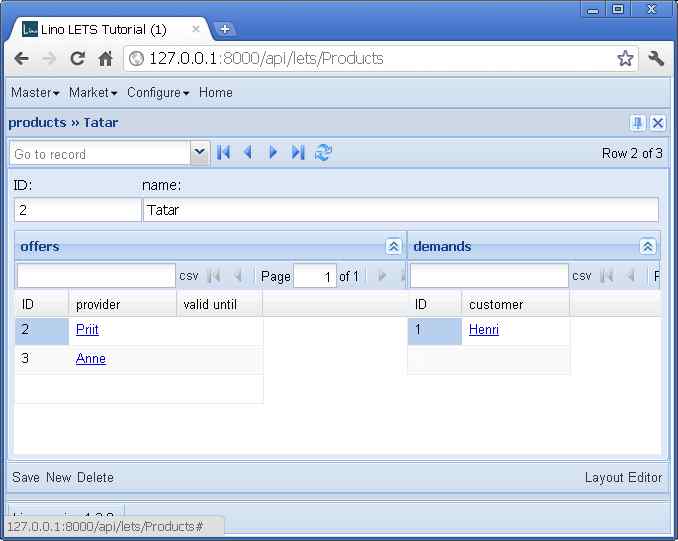Sort offers by valid until column
Screen dimensions: 678x541
219,304
